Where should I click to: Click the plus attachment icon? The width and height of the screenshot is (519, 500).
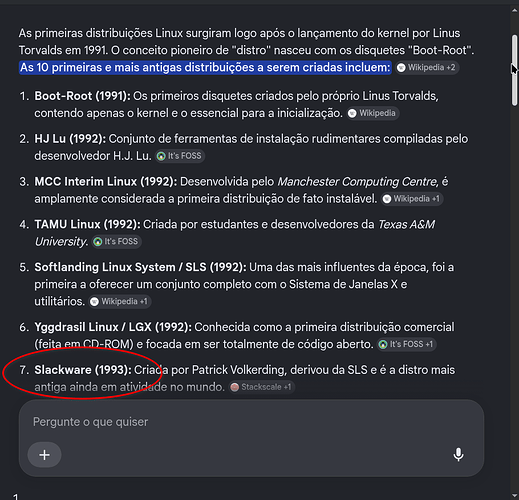tap(44, 455)
